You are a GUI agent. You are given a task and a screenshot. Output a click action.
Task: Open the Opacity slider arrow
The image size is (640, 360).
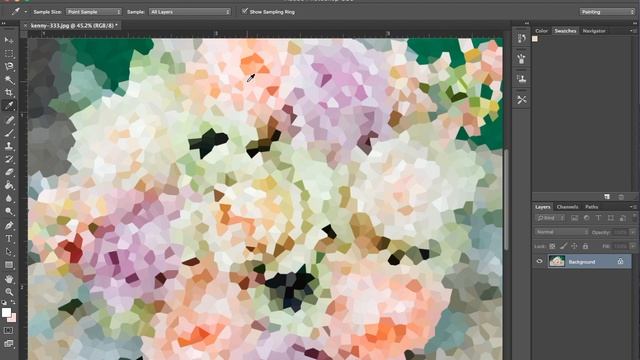tap(633, 232)
